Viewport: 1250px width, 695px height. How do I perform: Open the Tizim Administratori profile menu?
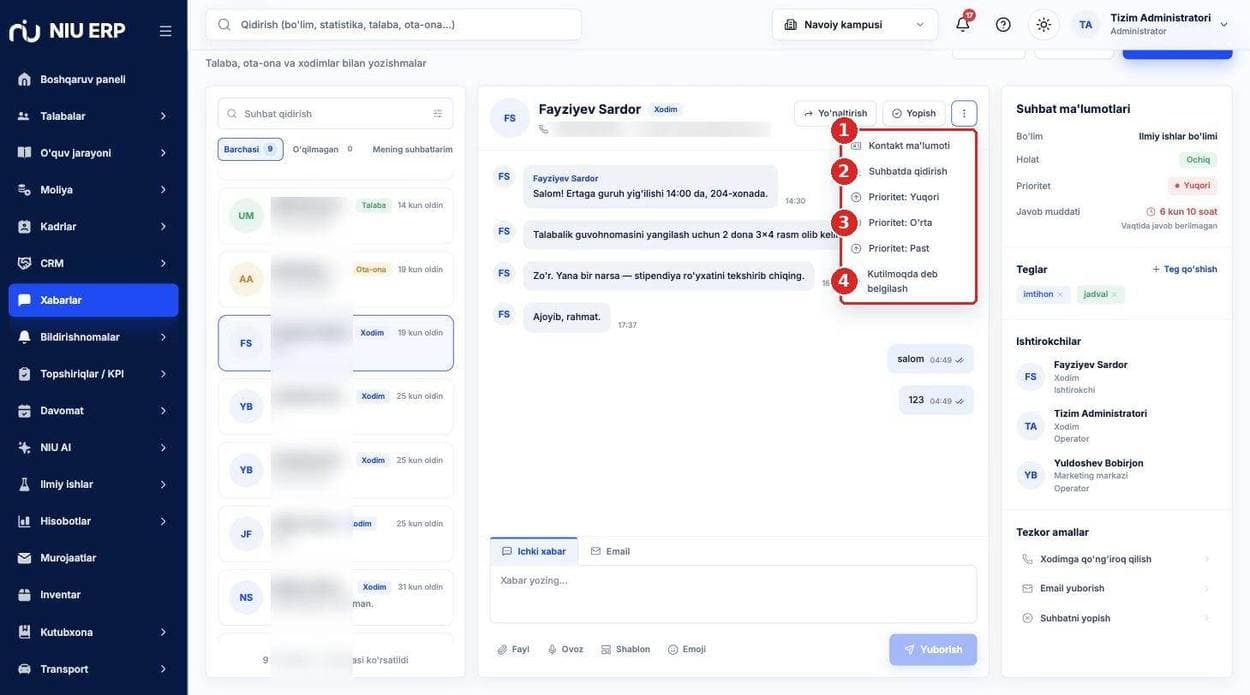(1150, 24)
